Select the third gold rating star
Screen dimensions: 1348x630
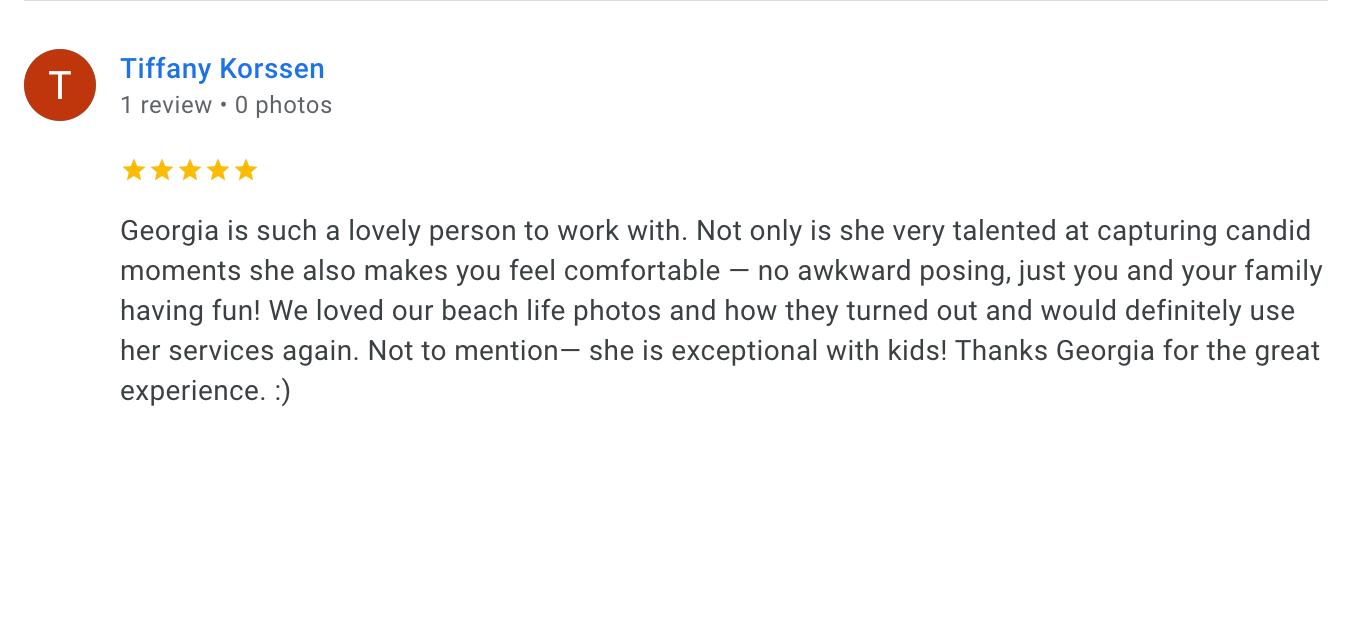pyautogui.click(x=189, y=170)
